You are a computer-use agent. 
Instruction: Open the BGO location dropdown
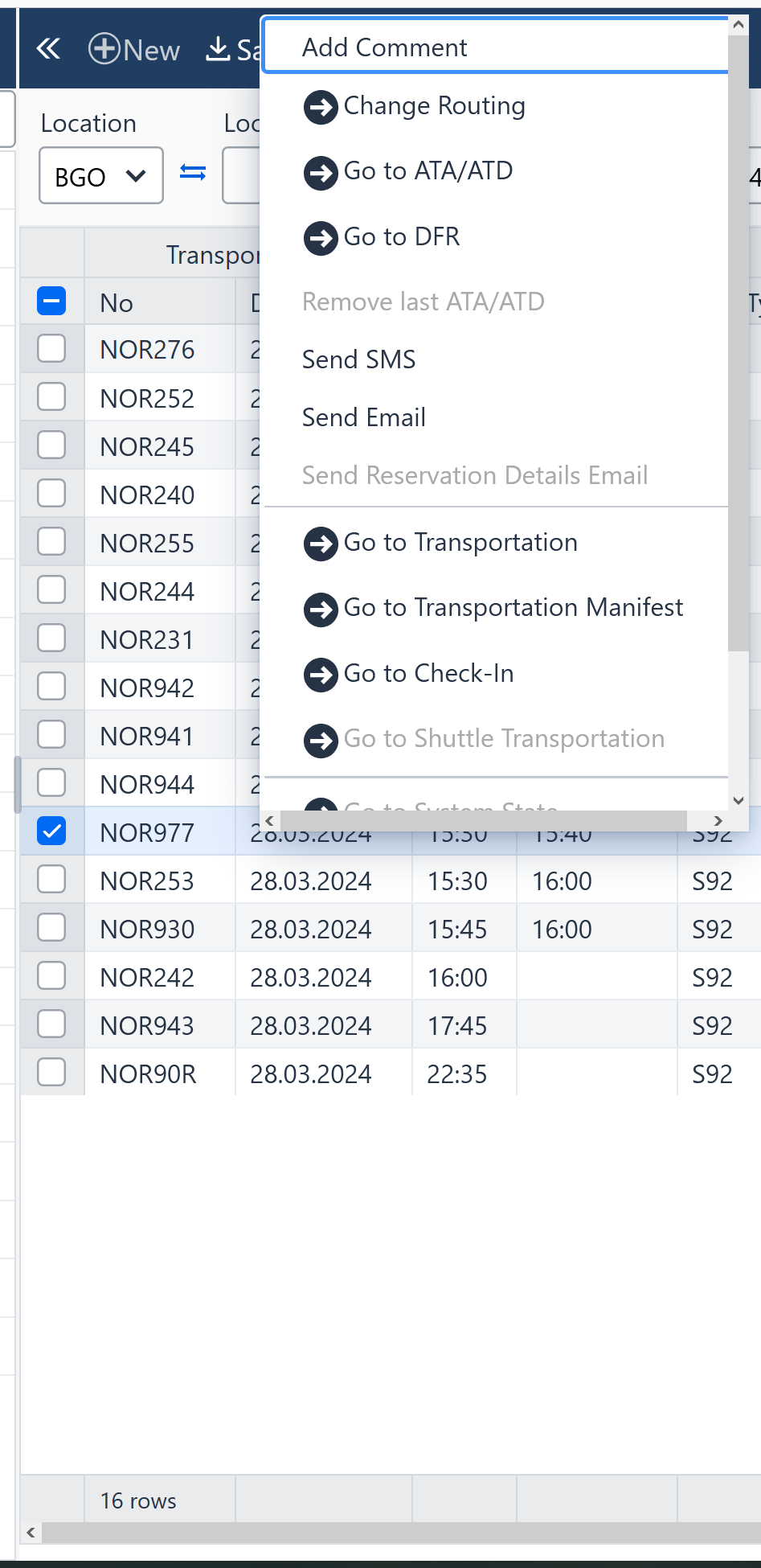(x=100, y=176)
